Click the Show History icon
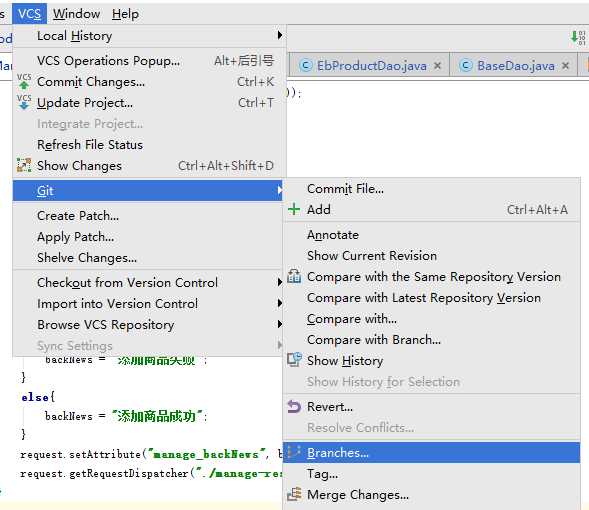This screenshot has width=589, height=510. click(x=294, y=360)
